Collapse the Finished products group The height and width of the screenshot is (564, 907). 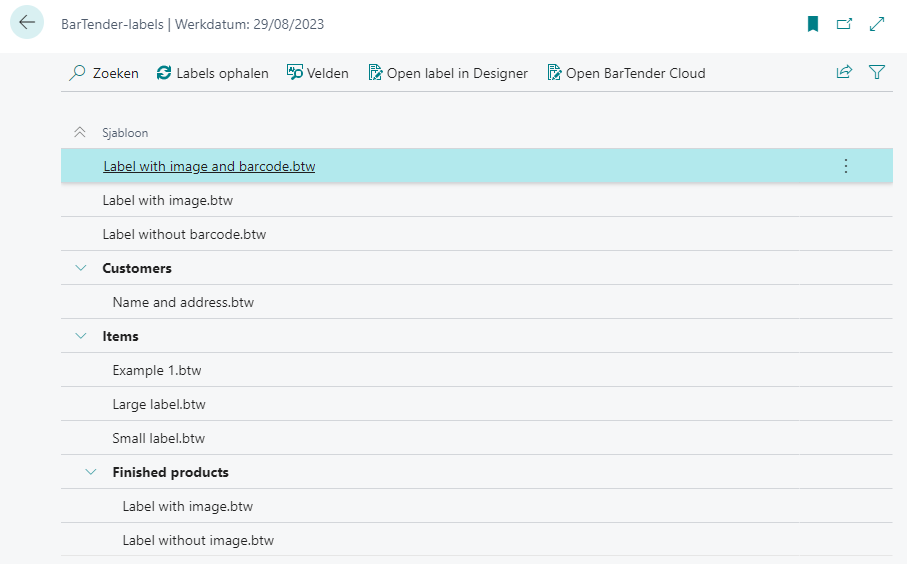coord(91,472)
